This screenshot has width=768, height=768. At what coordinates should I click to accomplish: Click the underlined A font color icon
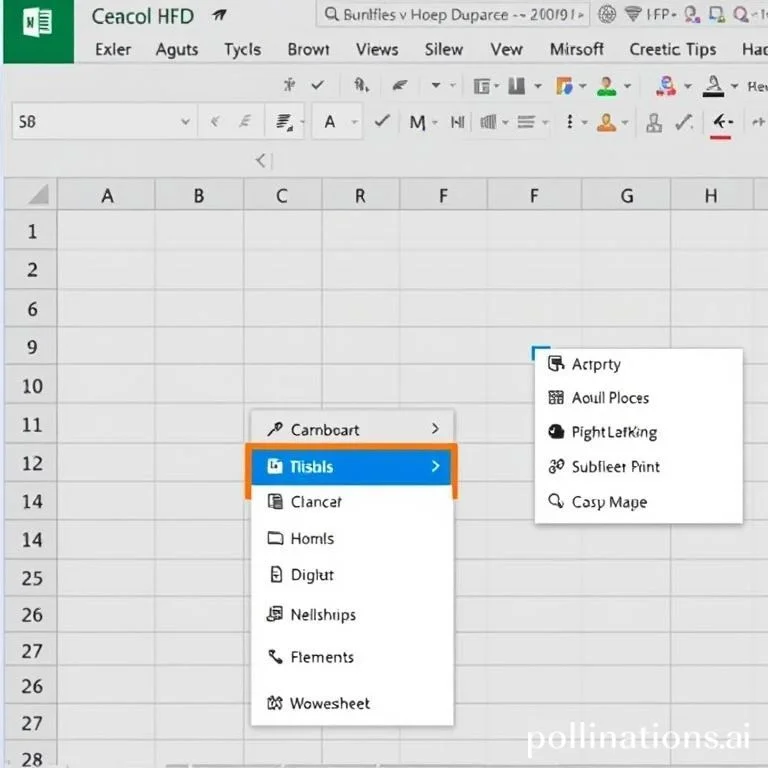(x=713, y=87)
